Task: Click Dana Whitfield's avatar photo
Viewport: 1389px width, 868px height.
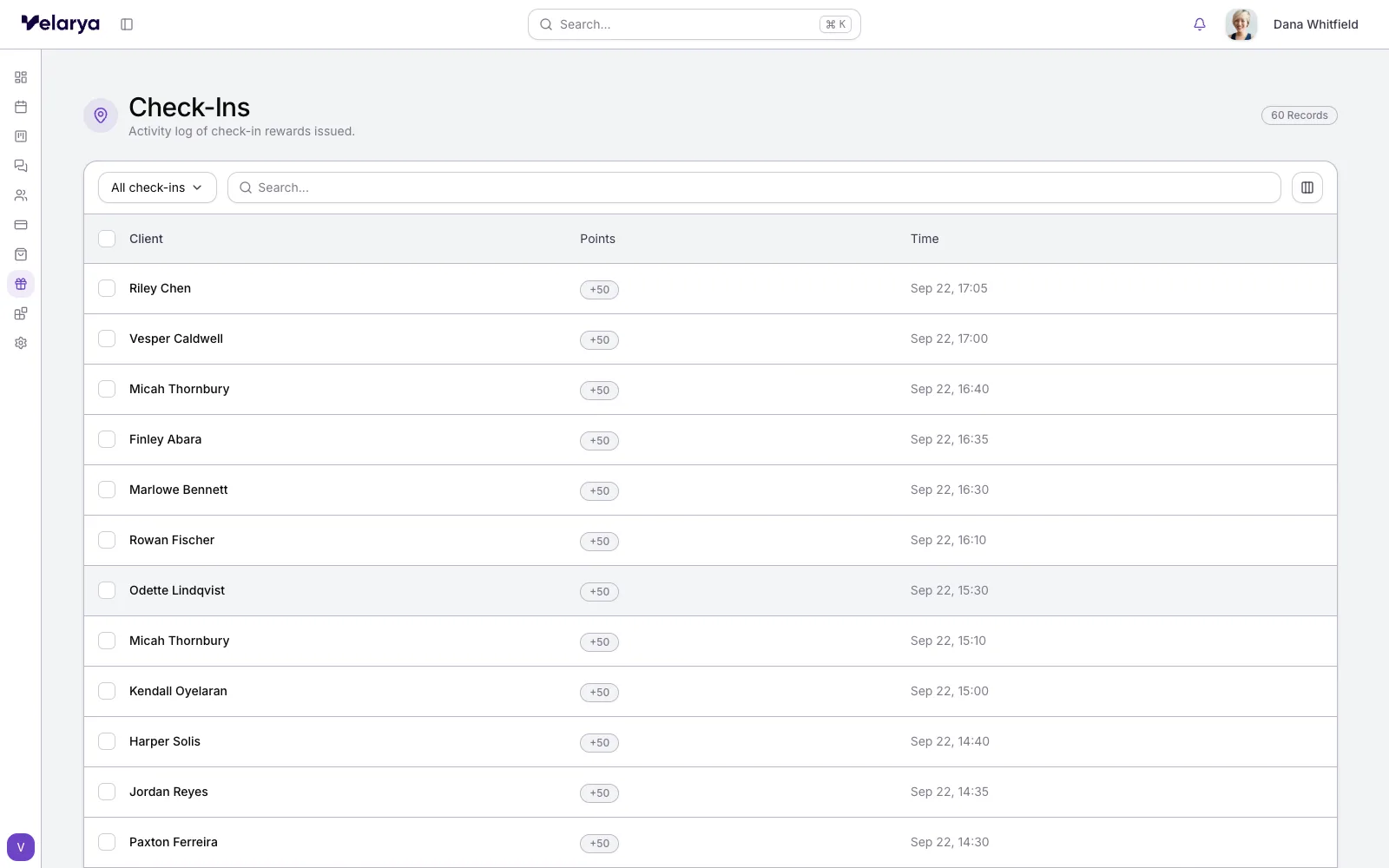Action: click(x=1241, y=24)
